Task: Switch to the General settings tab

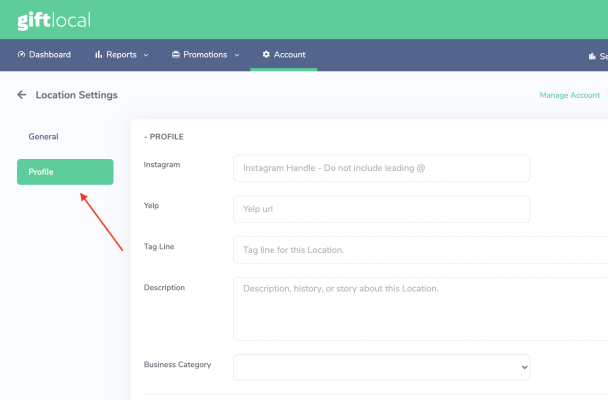Action: tap(43, 136)
